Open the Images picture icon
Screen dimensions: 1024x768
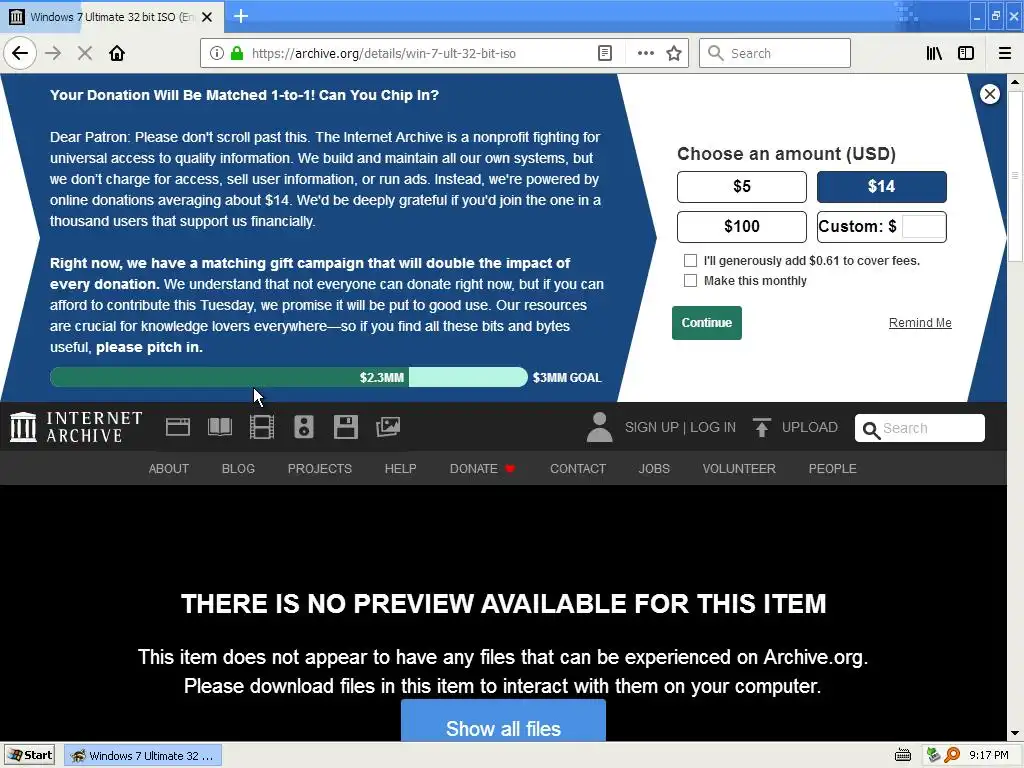[x=388, y=427]
